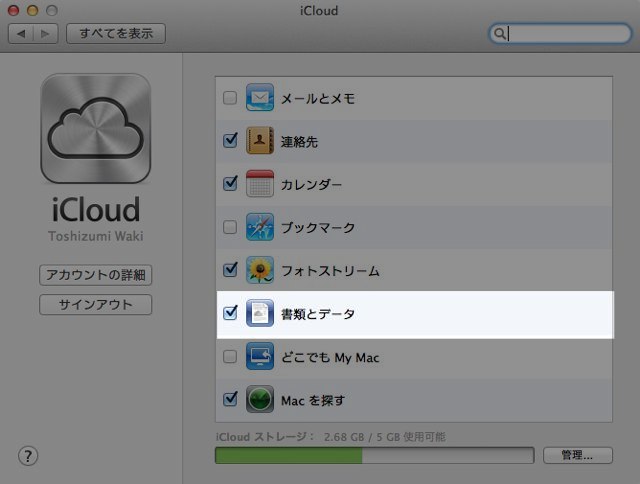This screenshot has height=484, width=640.
Task: Go back with the left arrow
Action: [x=21, y=33]
